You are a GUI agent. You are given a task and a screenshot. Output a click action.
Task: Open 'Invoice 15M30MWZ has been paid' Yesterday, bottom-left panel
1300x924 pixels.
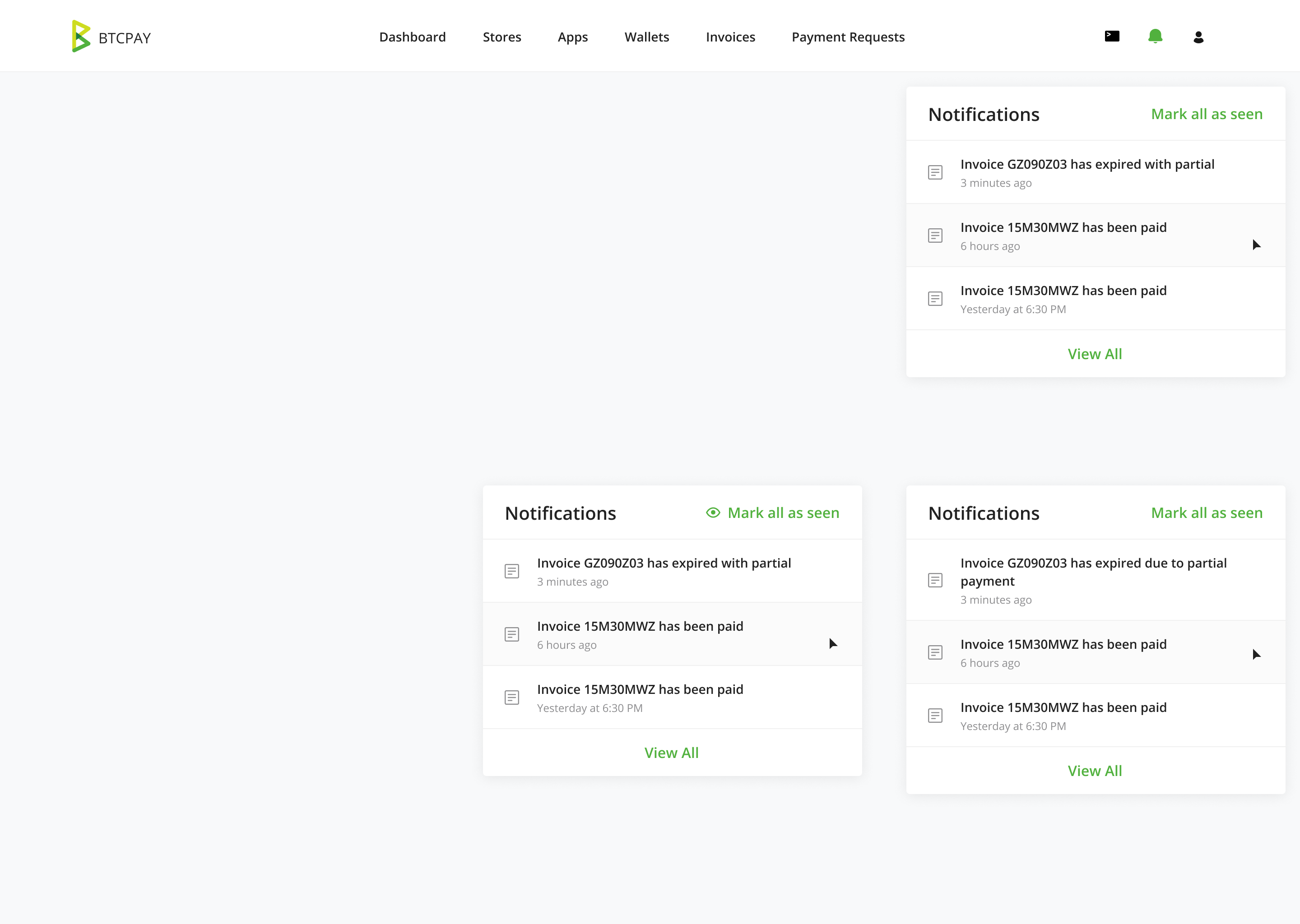672,698
